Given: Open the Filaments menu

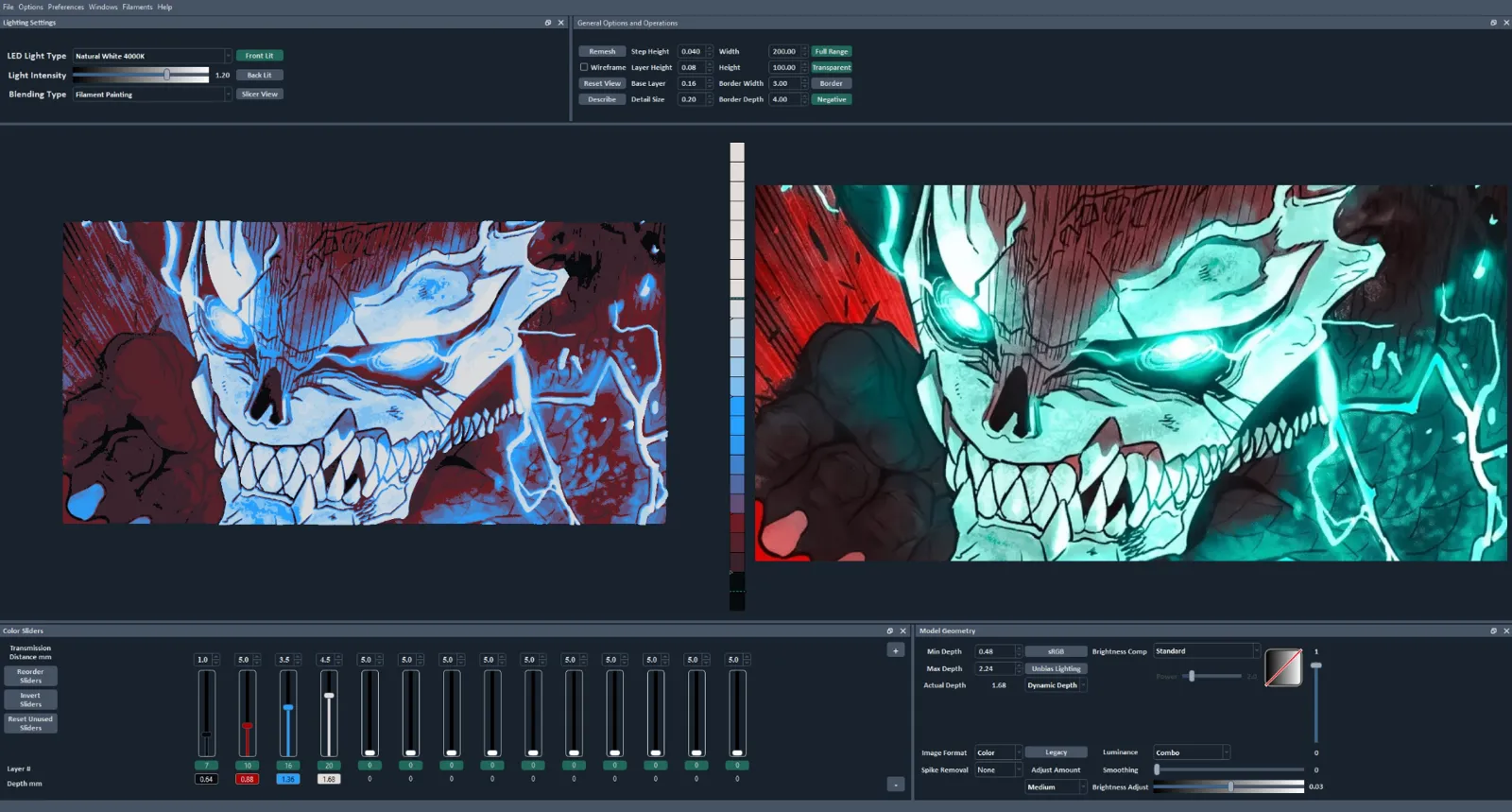Looking at the screenshot, I should coord(137,7).
